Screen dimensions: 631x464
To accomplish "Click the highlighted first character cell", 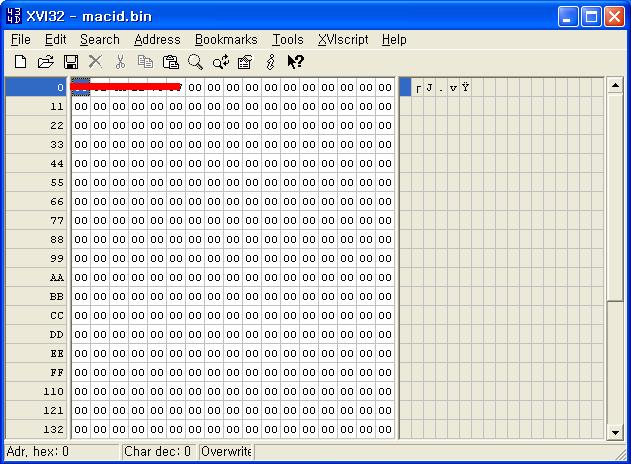I will (x=405, y=87).
